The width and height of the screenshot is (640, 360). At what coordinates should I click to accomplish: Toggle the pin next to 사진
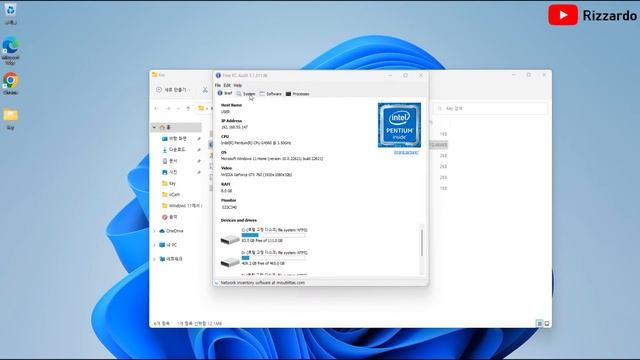(x=199, y=172)
